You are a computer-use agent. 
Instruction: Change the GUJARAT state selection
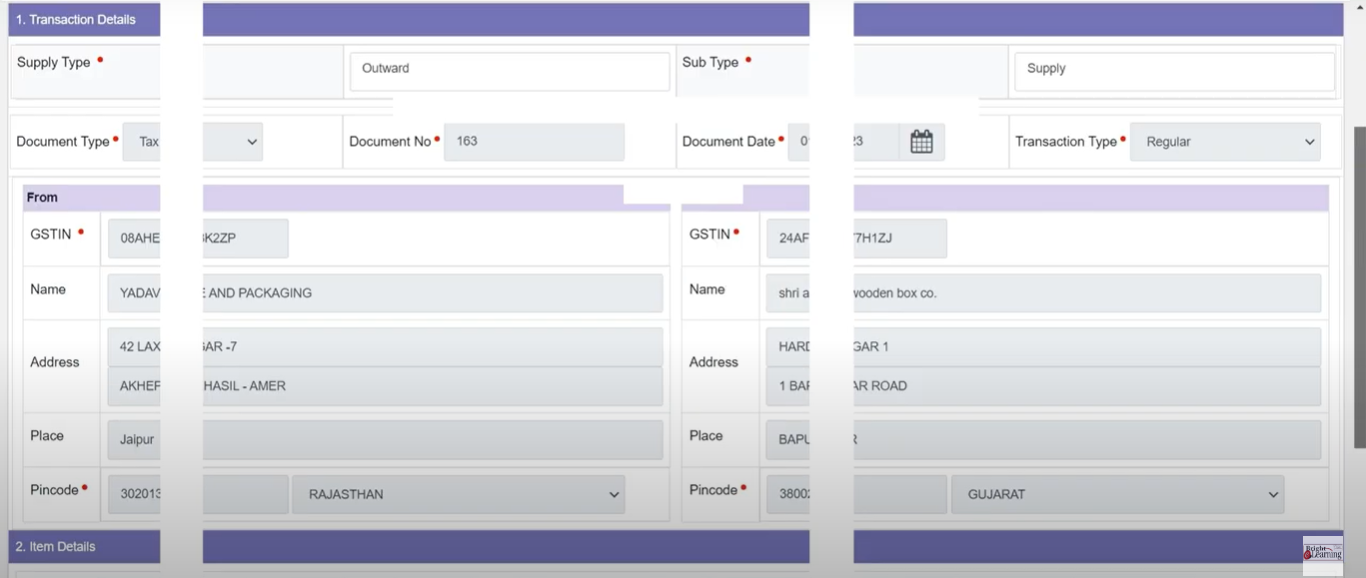[1118, 494]
